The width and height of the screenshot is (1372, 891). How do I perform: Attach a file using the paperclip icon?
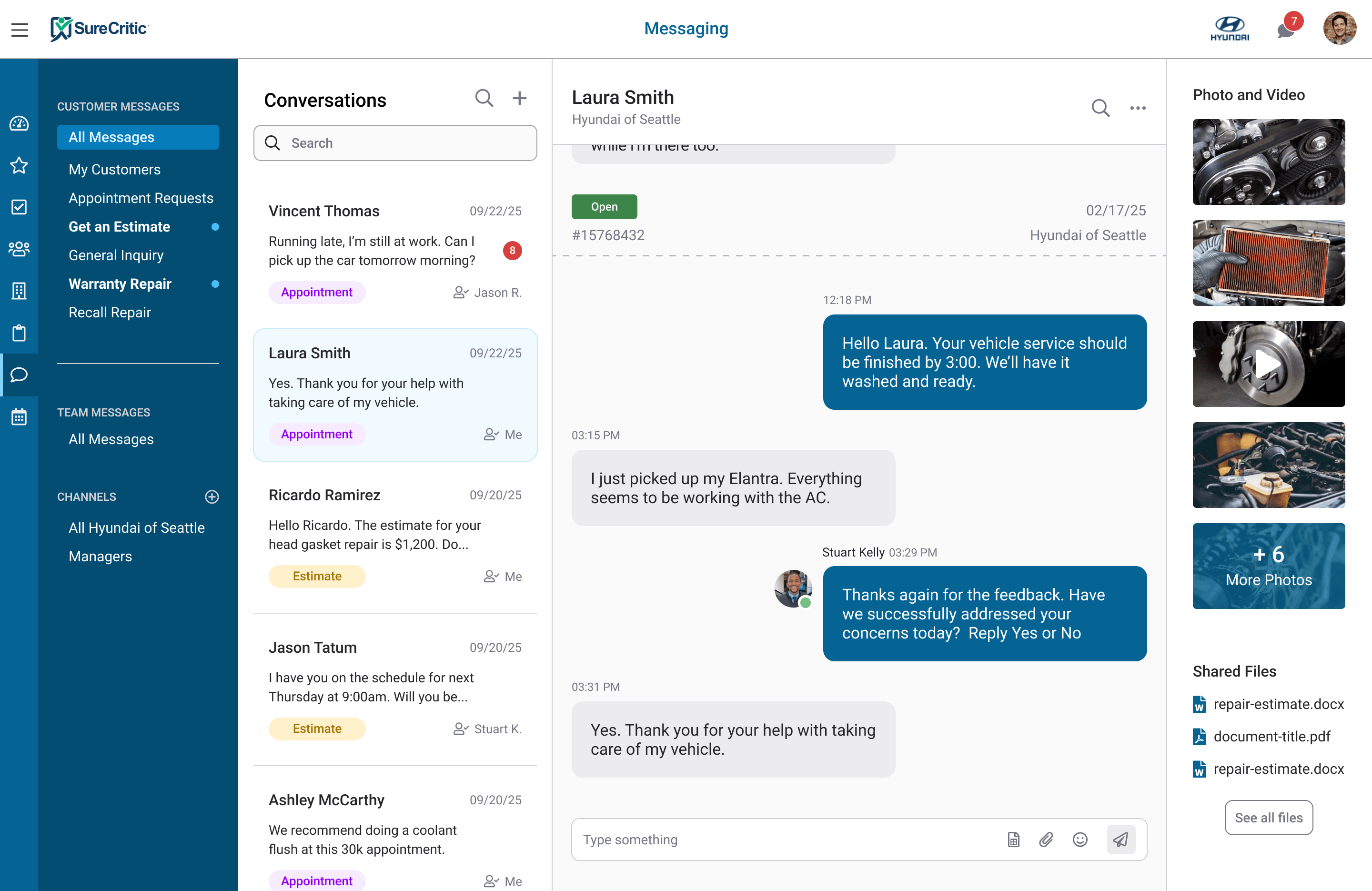pyautogui.click(x=1046, y=840)
